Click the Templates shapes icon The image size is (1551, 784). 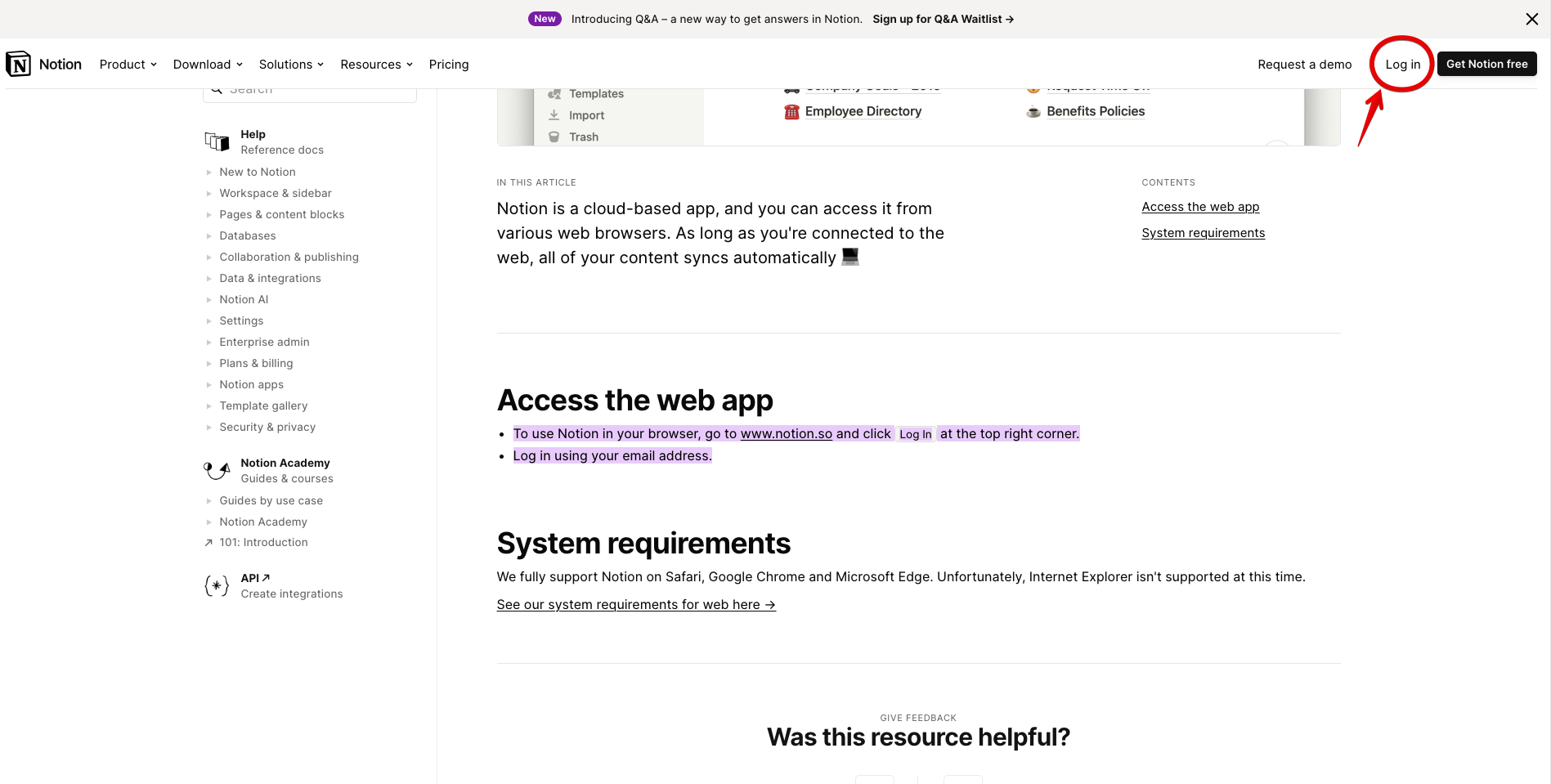click(x=554, y=94)
